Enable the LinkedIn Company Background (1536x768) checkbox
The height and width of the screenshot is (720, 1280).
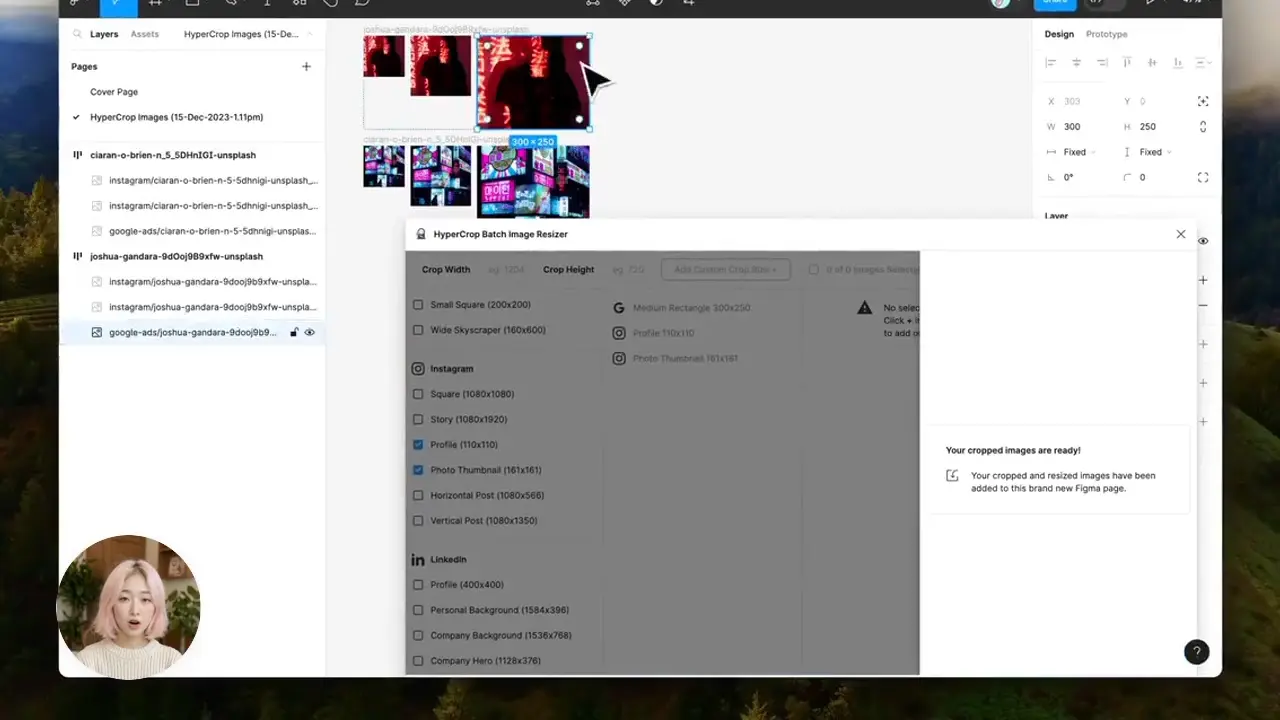click(418, 636)
